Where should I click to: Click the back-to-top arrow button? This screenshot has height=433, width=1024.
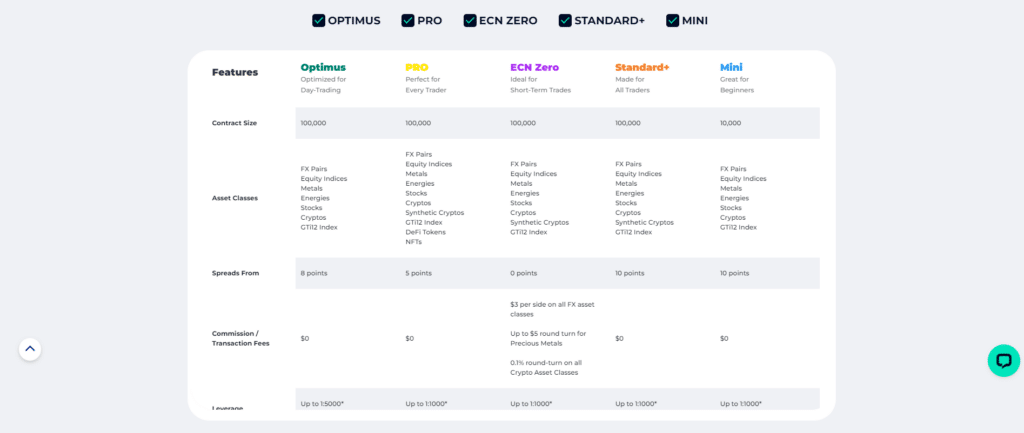tap(30, 349)
